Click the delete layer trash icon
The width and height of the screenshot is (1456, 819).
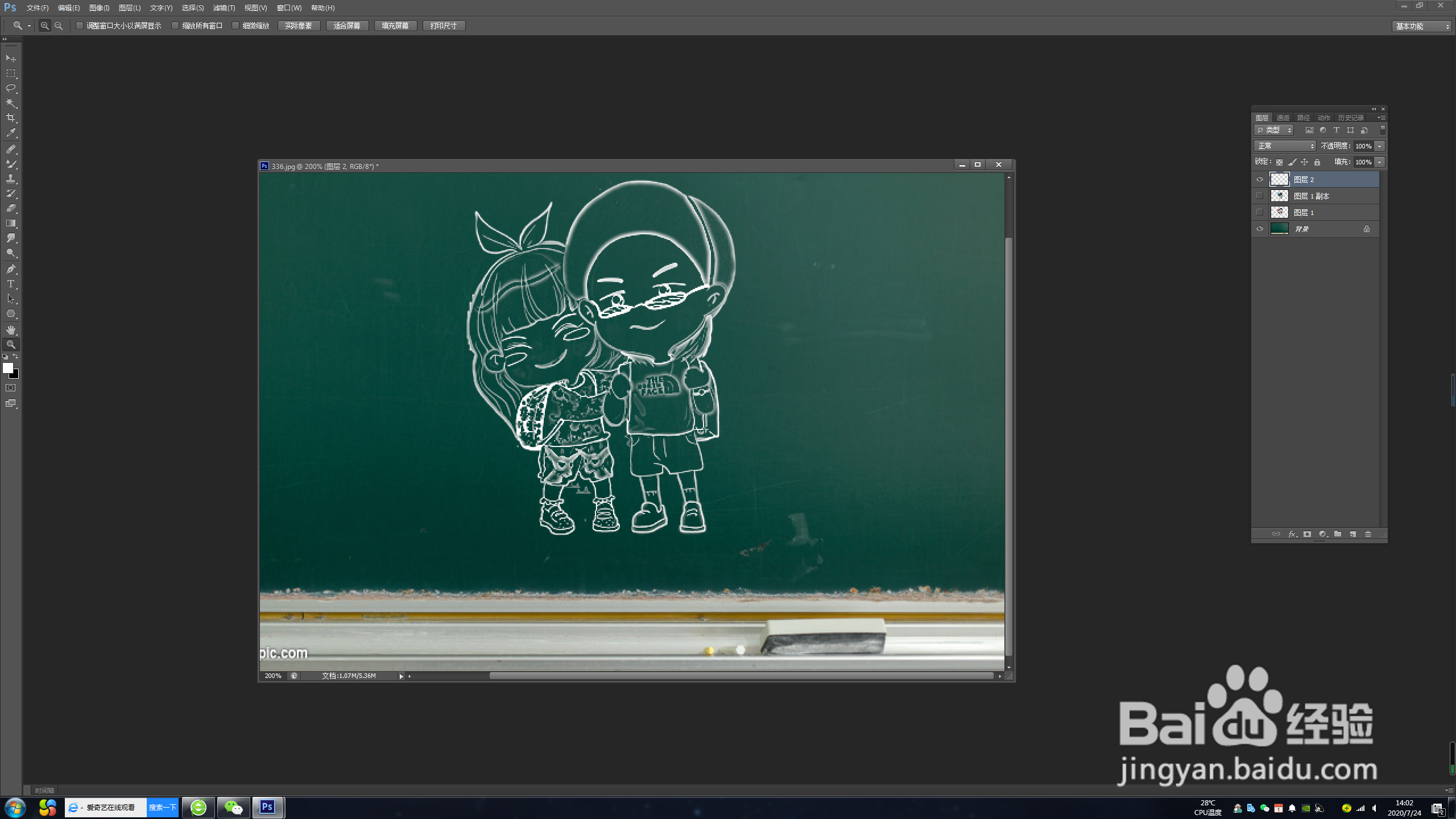1368,534
